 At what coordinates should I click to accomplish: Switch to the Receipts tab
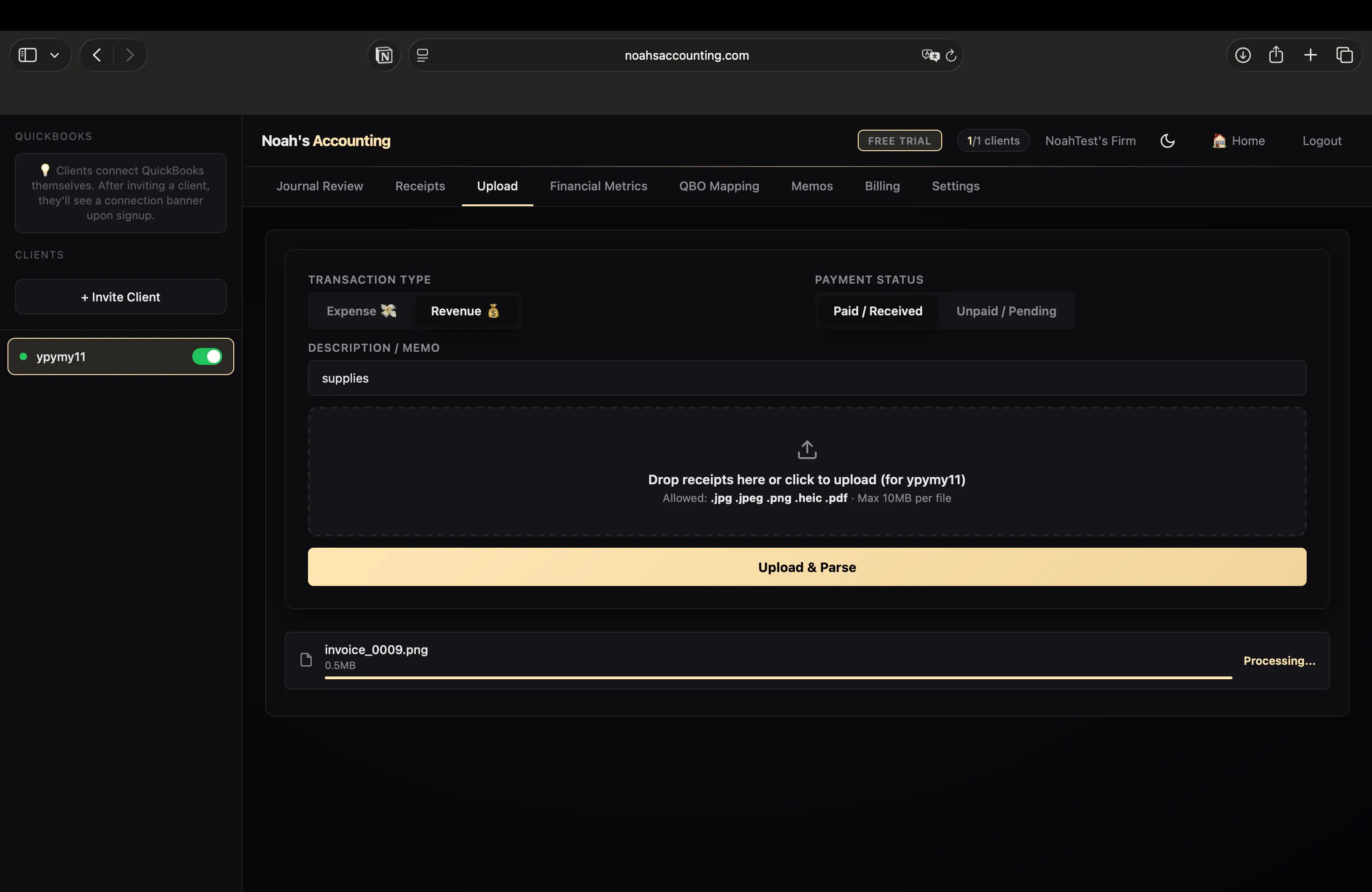[x=420, y=186]
